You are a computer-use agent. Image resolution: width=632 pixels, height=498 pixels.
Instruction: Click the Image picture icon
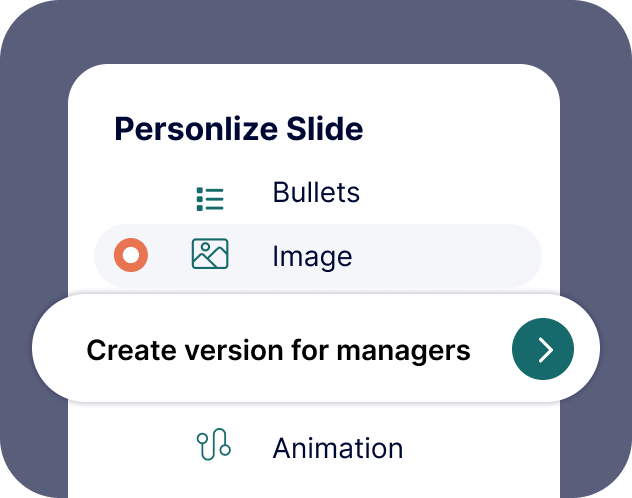click(x=210, y=255)
